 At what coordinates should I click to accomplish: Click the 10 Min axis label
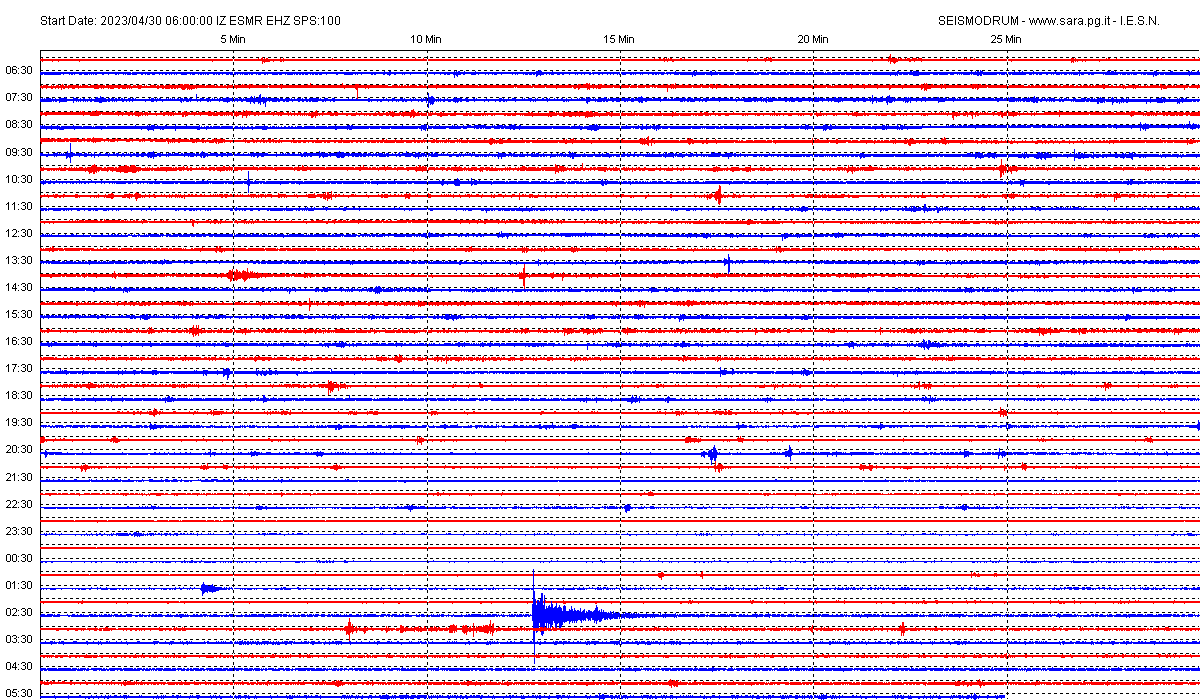click(427, 39)
